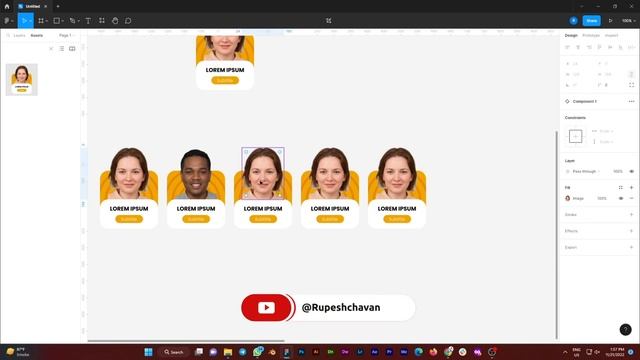640x360 pixels.
Task: Toggle constrain proportions lock
Action: coord(631,74)
